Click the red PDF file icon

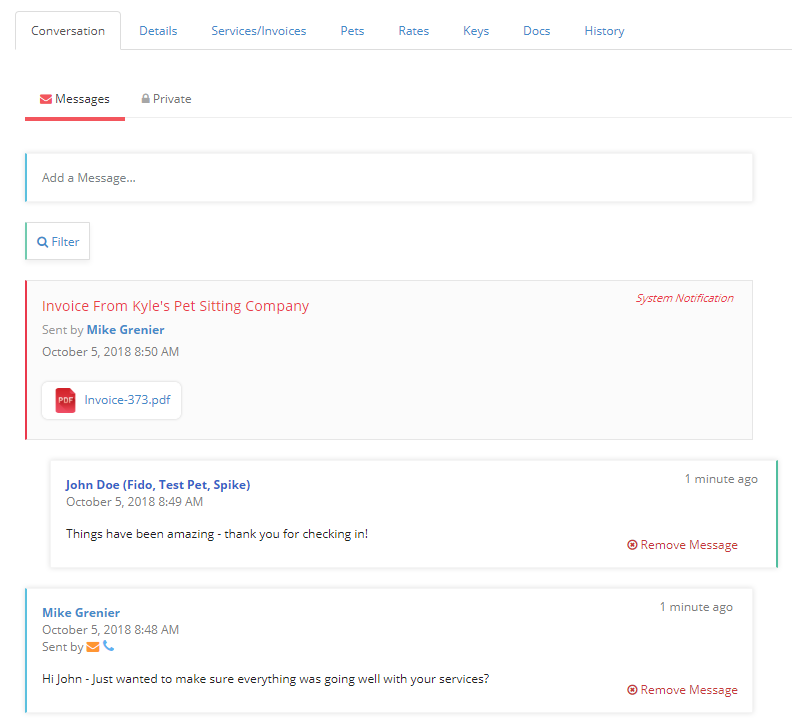65,400
